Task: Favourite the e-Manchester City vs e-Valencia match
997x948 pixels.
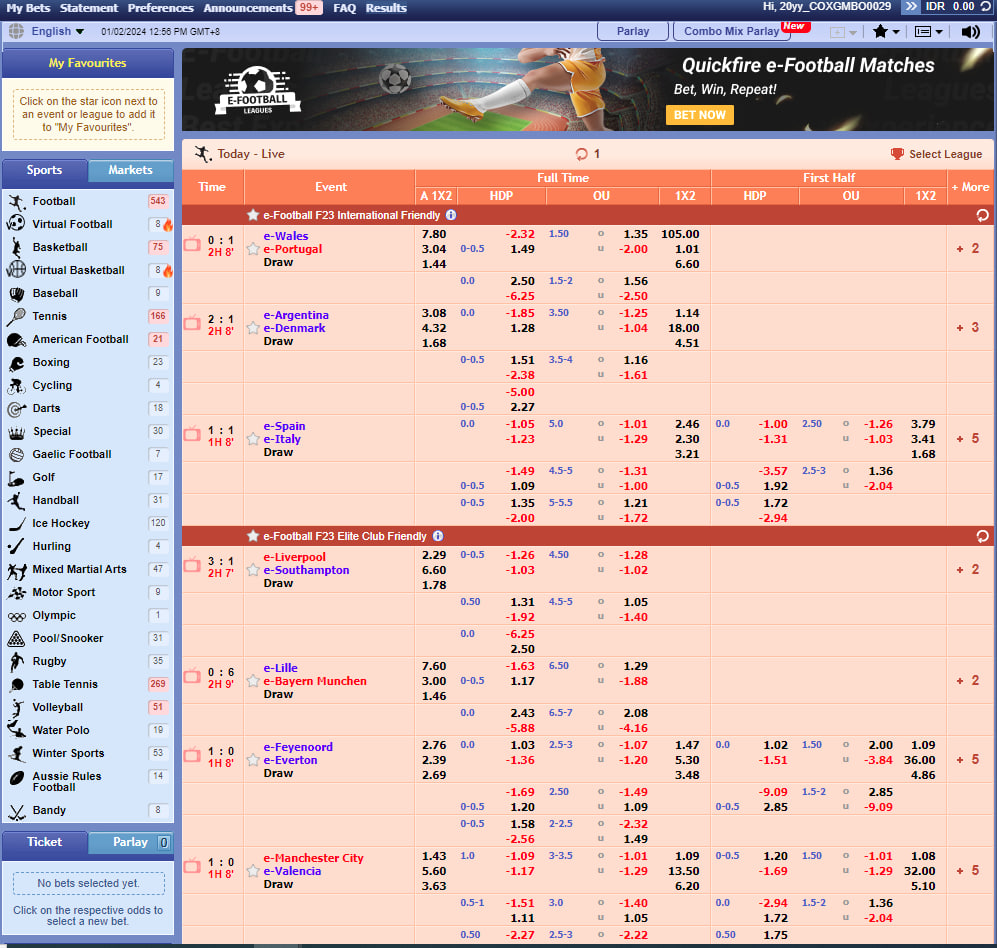Action: (253, 871)
